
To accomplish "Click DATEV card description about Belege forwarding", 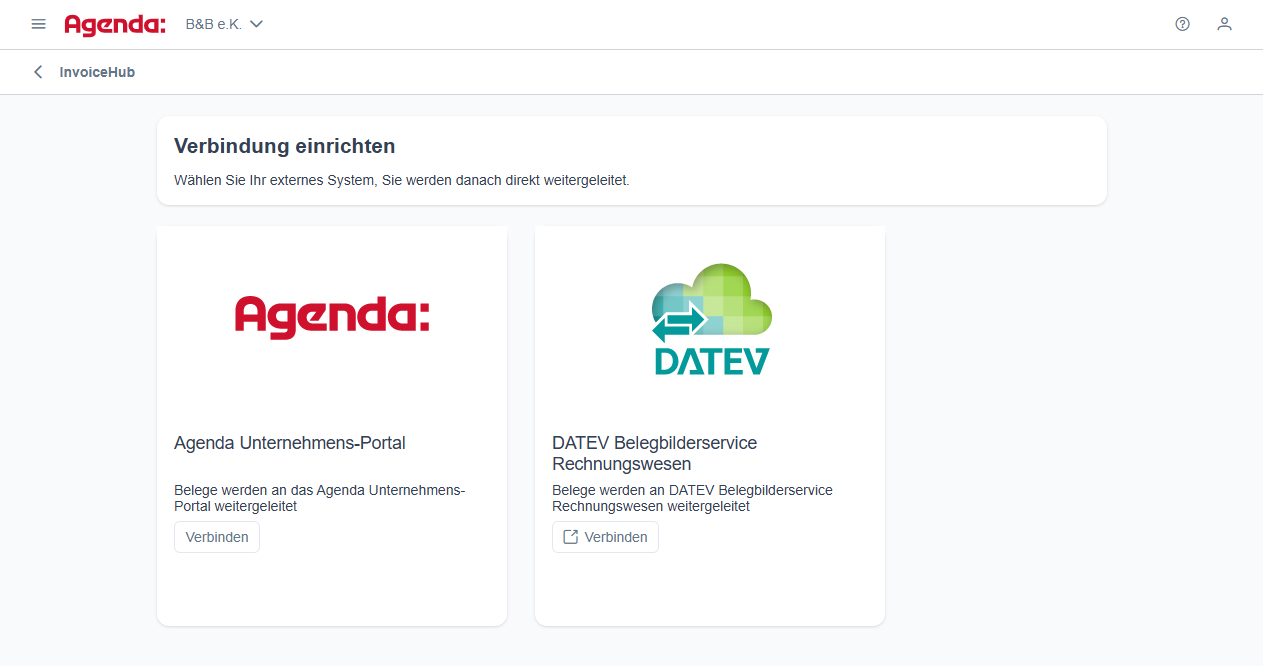I will (692, 498).
